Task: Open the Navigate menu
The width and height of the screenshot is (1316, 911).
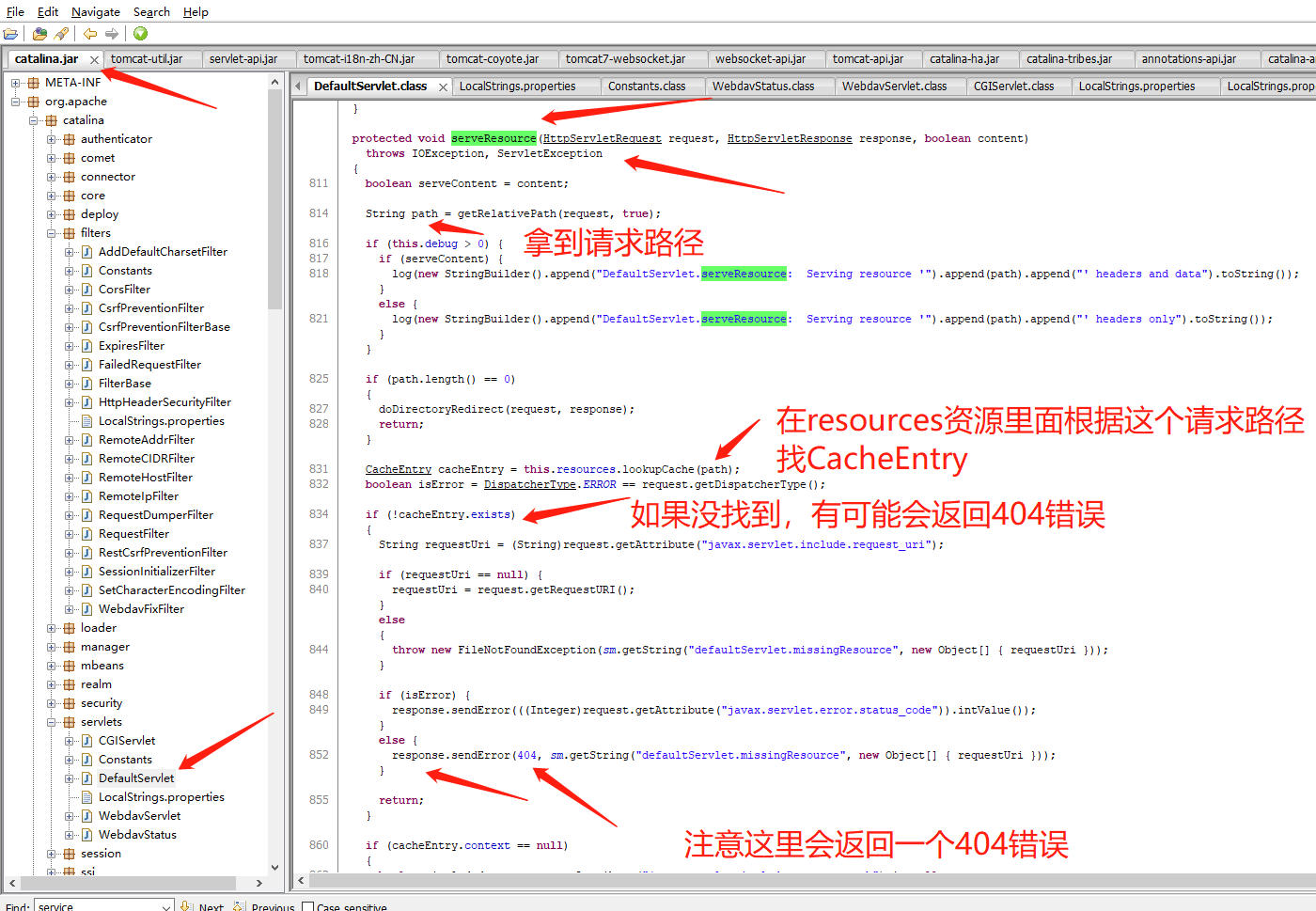Action: tap(96, 12)
